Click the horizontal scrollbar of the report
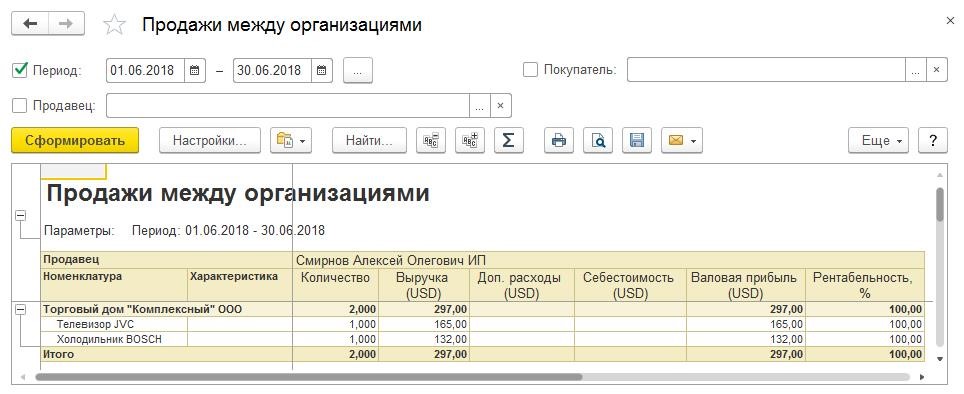 [472, 377]
